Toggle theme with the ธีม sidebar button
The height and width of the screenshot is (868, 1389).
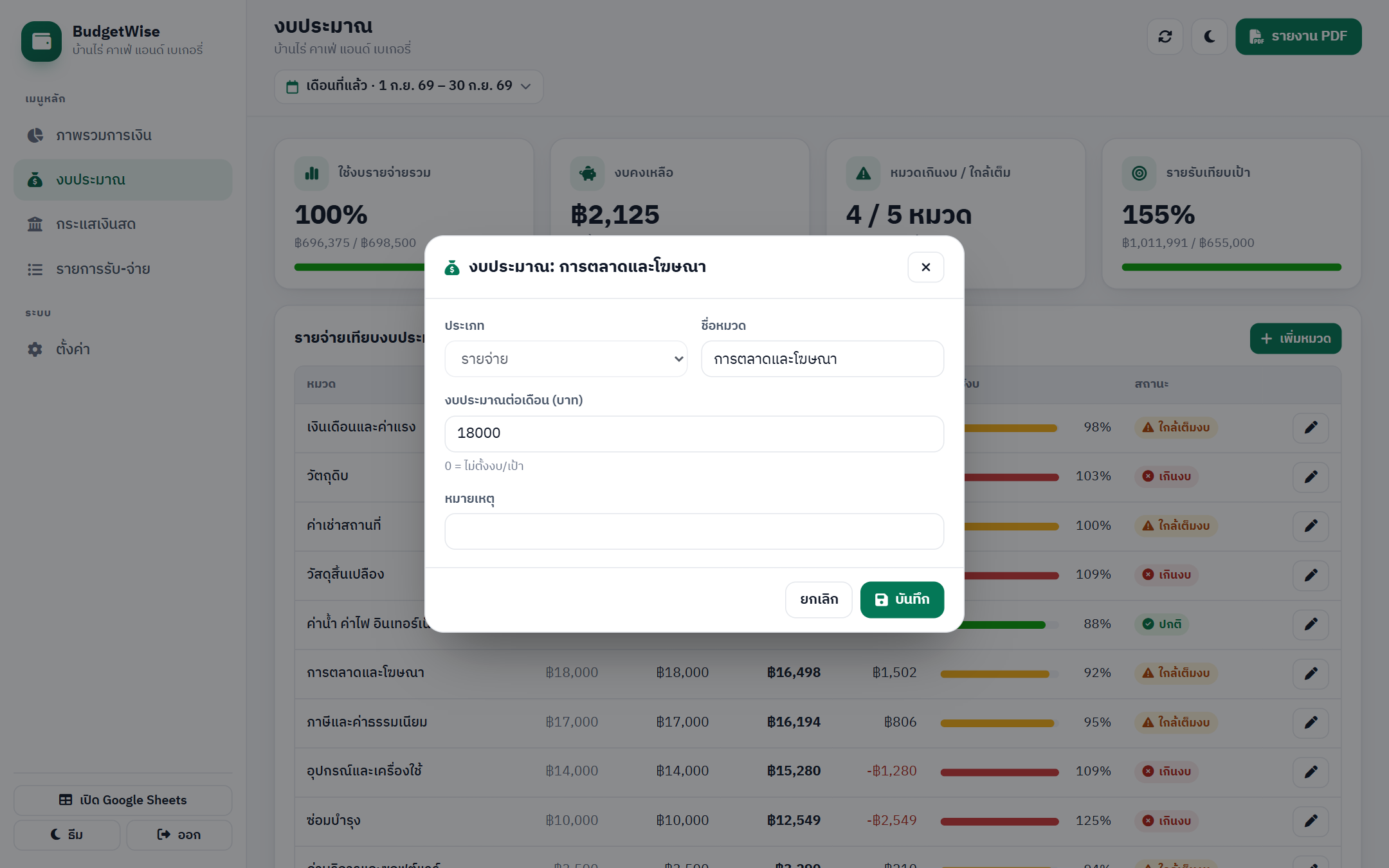tap(67, 835)
